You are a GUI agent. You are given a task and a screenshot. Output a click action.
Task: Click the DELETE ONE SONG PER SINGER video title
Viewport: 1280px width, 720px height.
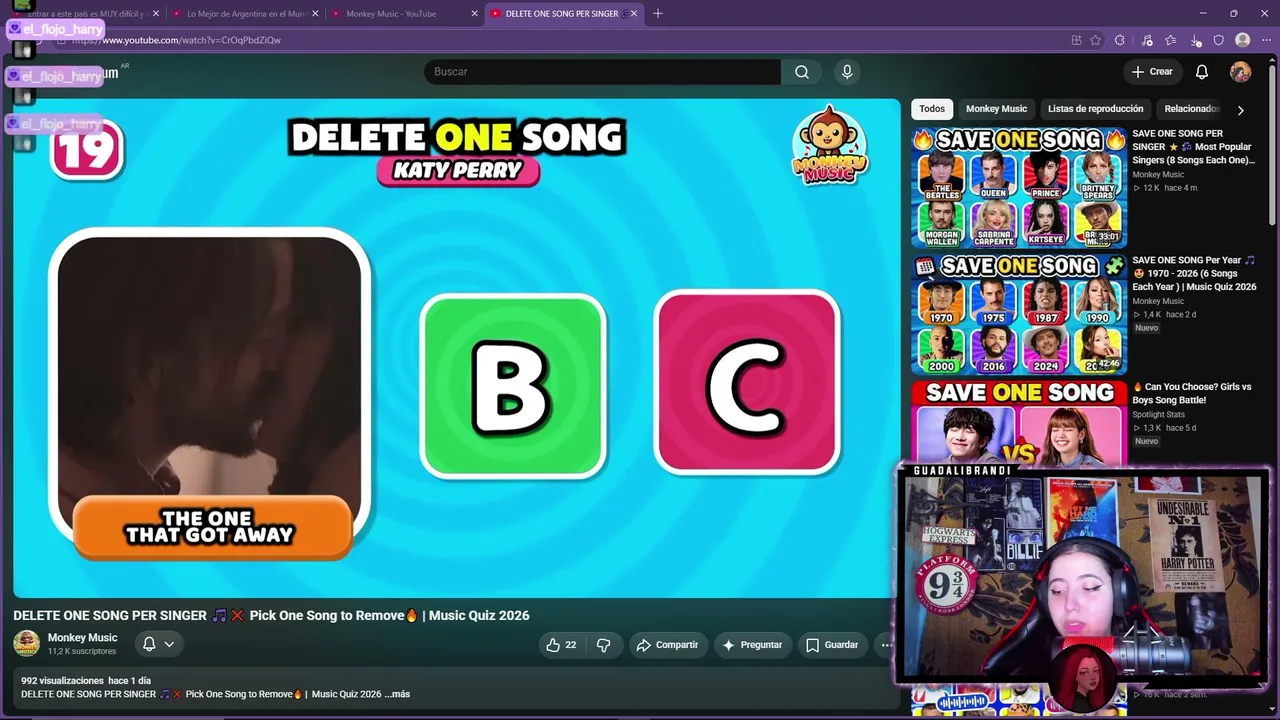pos(271,615)
